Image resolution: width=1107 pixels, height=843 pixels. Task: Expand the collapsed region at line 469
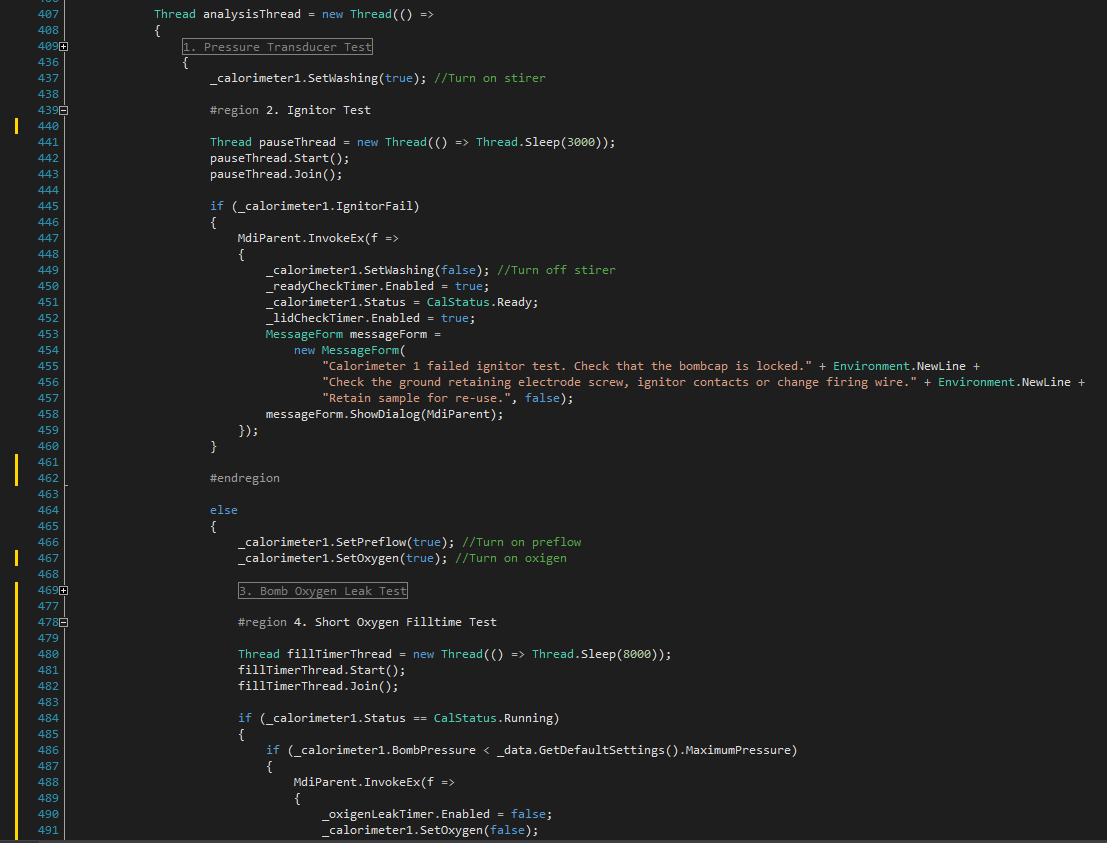(64, 590)
